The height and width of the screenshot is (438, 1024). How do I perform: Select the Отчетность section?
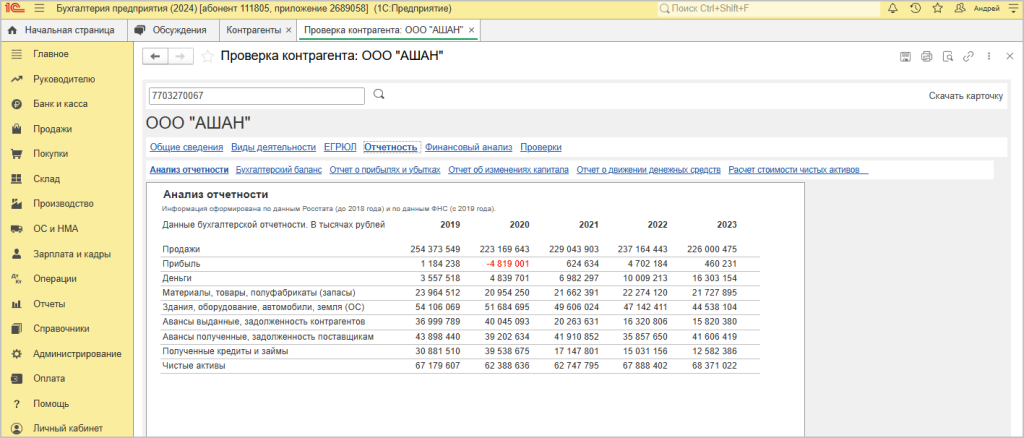pos(391,147)
